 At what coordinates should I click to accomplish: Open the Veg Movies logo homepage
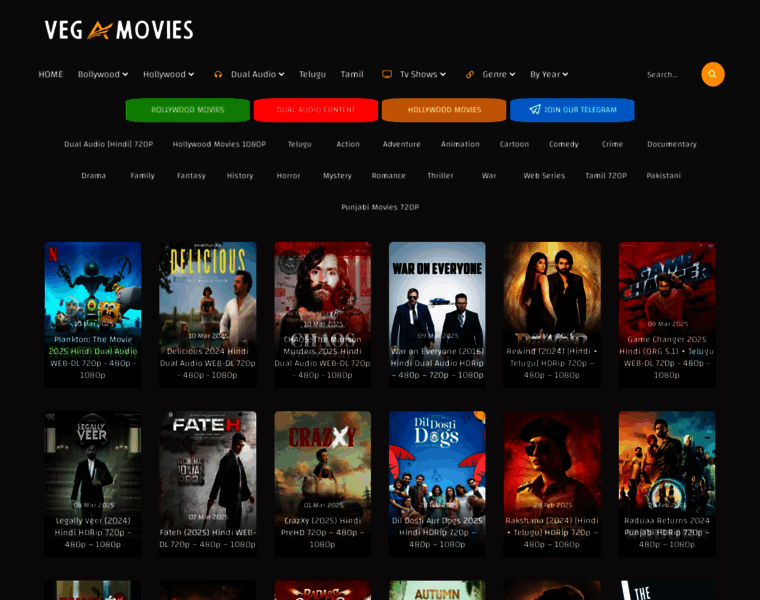(x=119, y=30)
